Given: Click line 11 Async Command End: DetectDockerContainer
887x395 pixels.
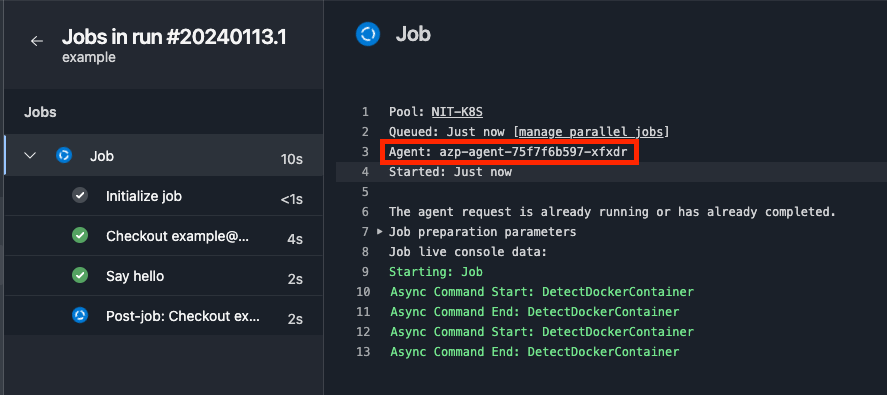Looking at the screenshot, I should tap(535, 312).
